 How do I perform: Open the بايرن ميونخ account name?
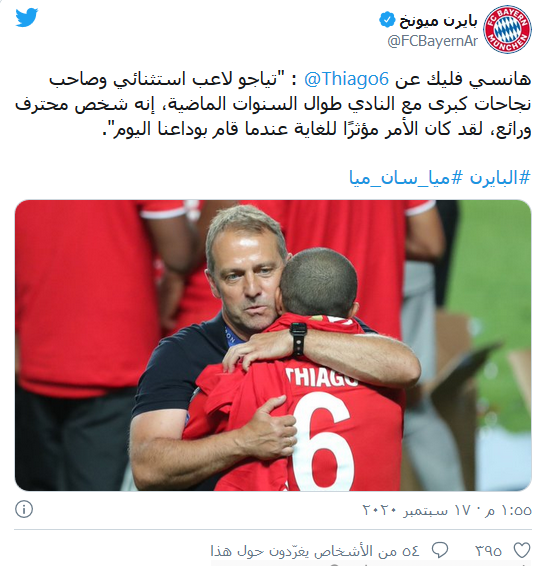point(438,21)
